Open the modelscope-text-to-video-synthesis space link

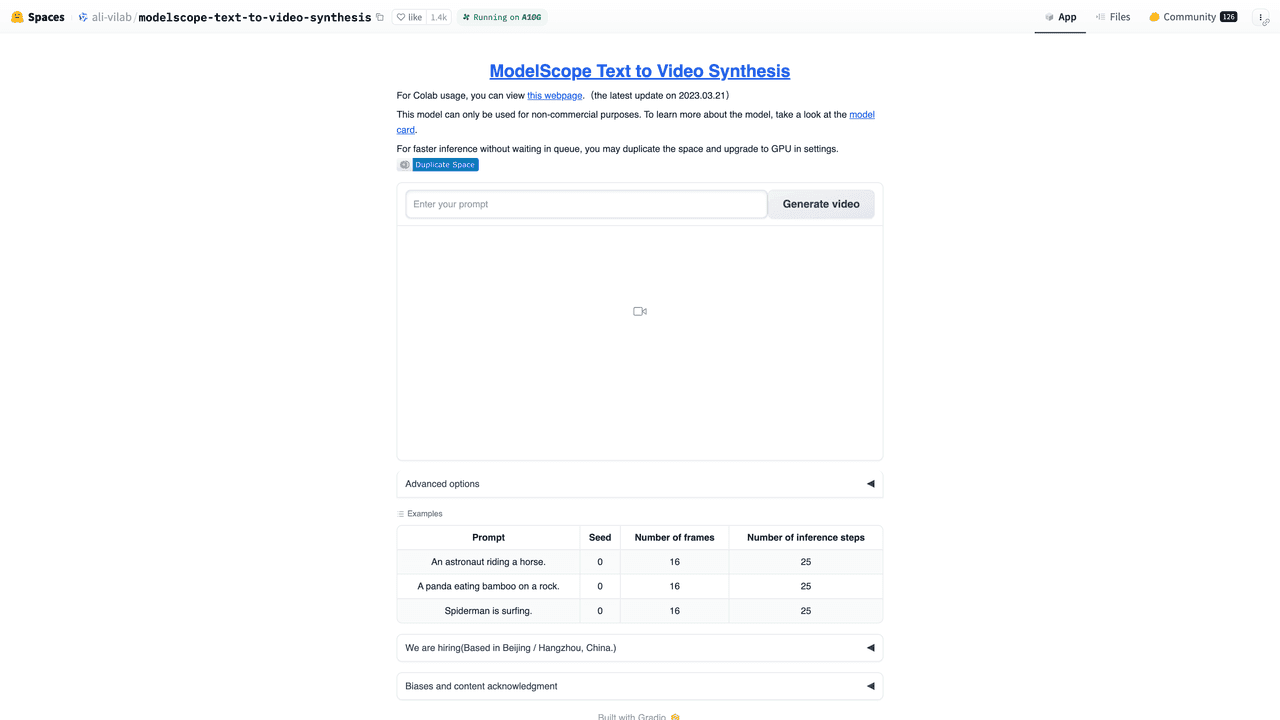pyautogui.click(x=255, y=17)
